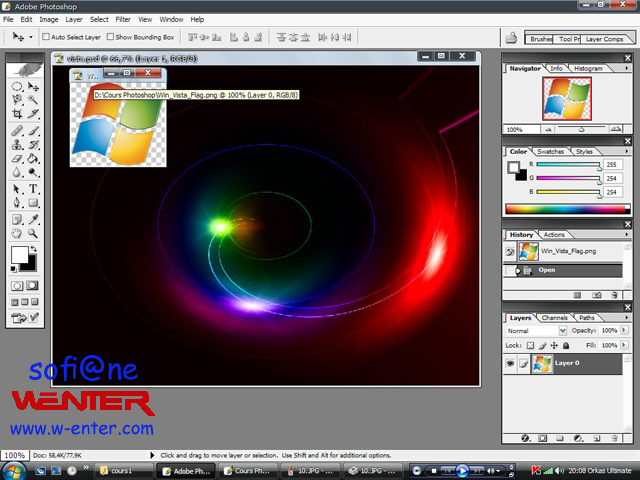
Task: Switch to the Channels tab
Action: pos(554,318)
